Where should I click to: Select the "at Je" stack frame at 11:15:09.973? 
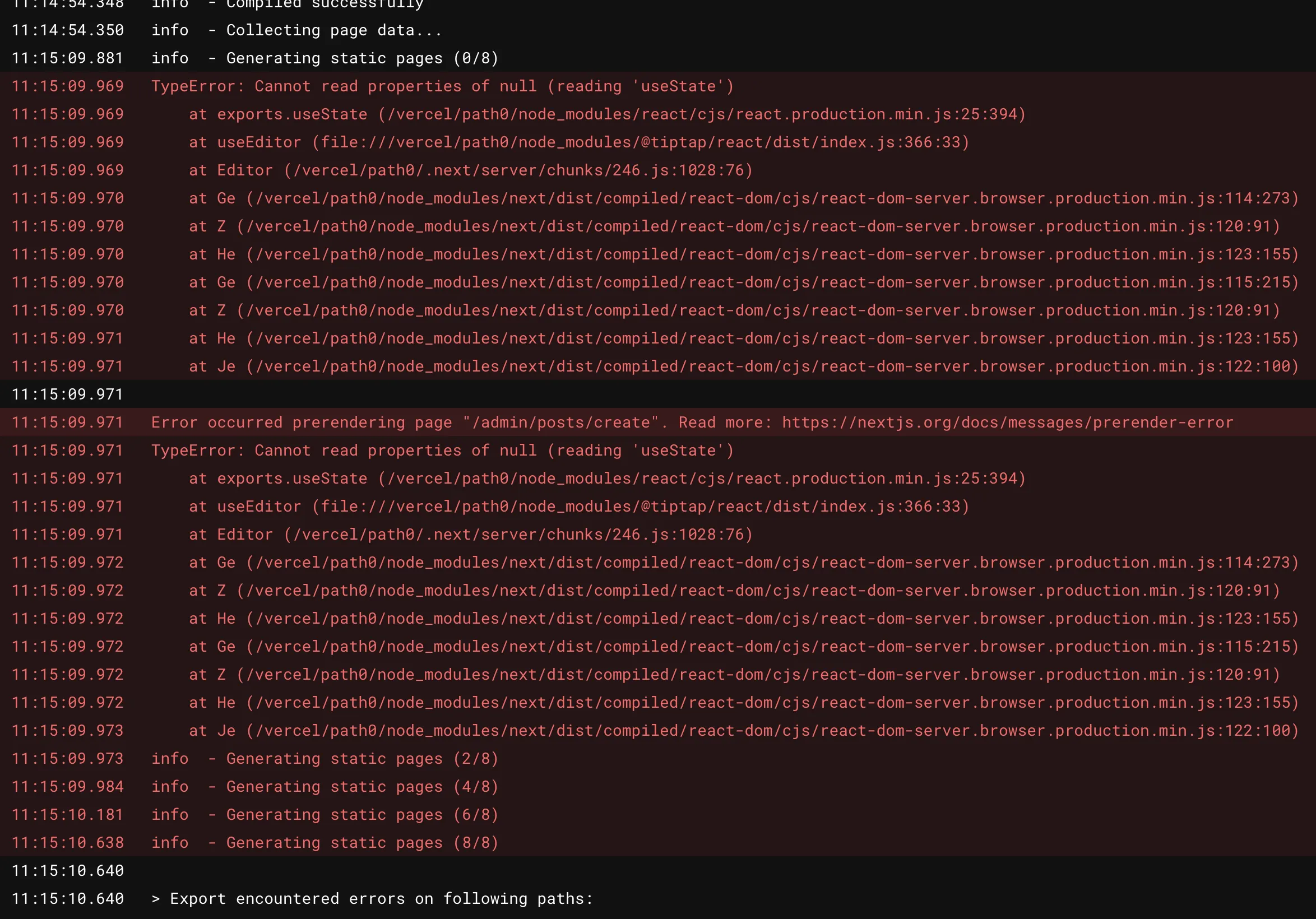tap(743, 731)
